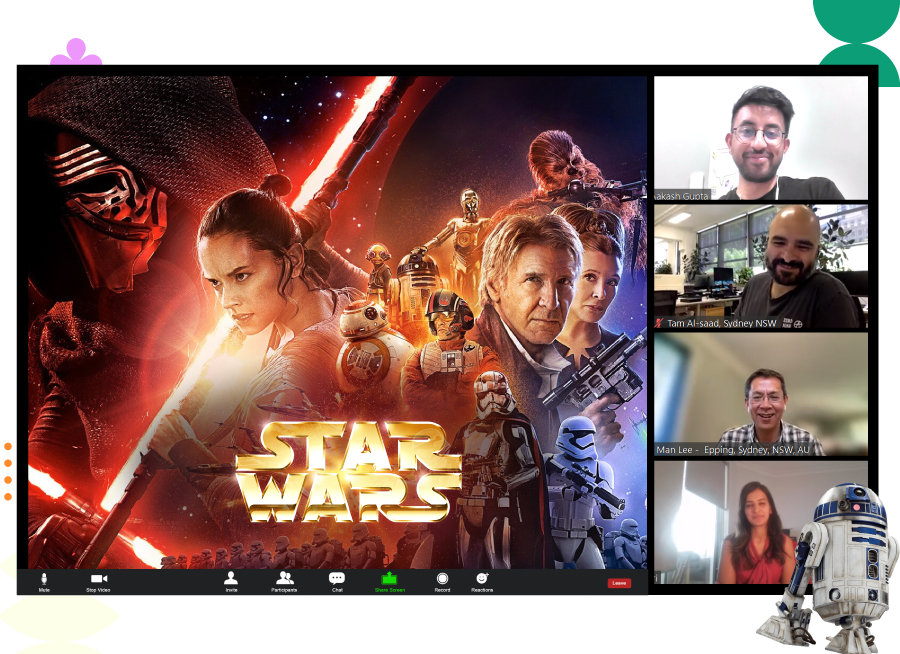This screenshot has height=654, width=900.
Task: Toggle the muted mic indicator on Tam's tile
Action: coord(659,322)
